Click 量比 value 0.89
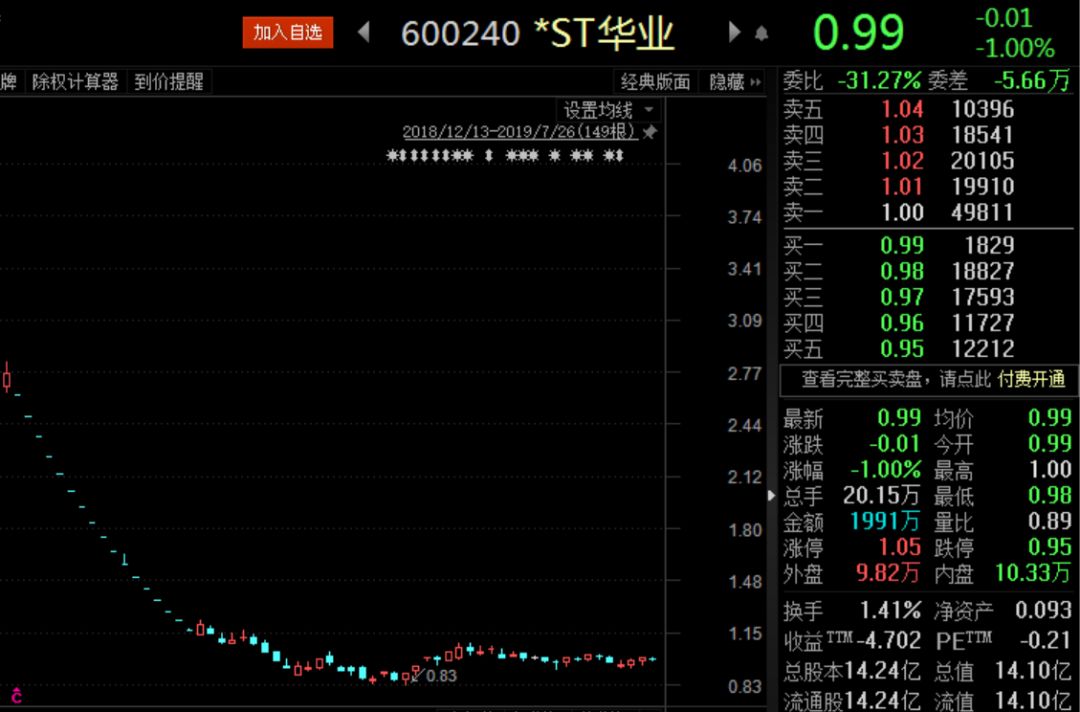 [x=1050, y=521]
